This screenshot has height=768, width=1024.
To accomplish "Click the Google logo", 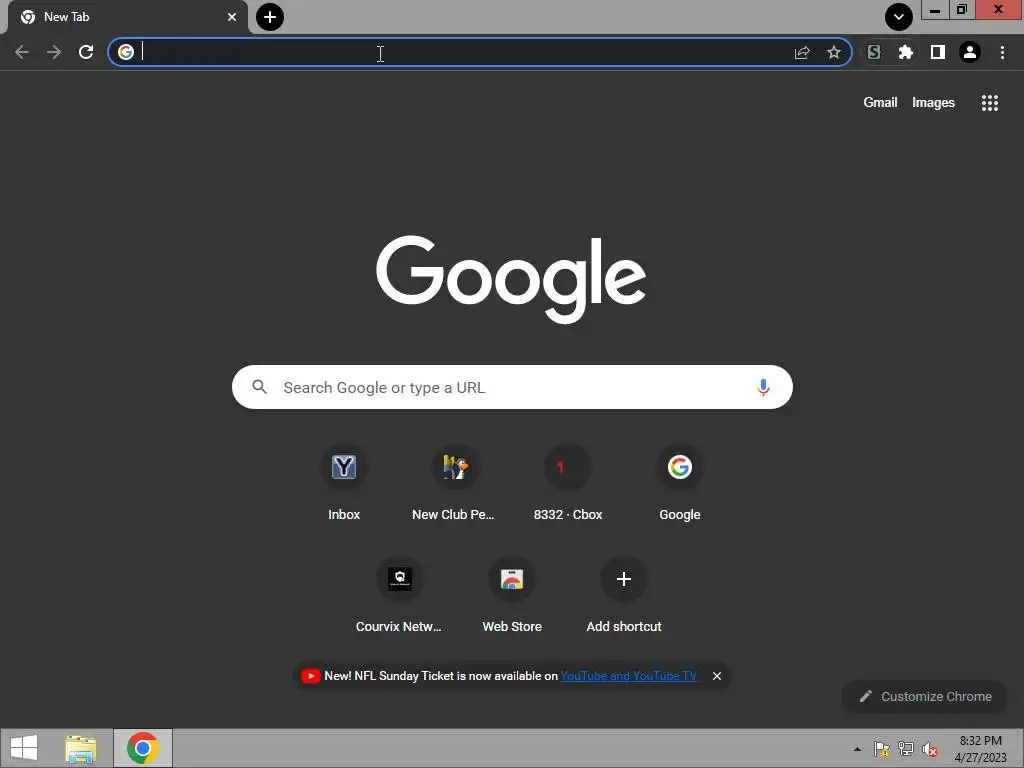I will (x=511, y=279).
